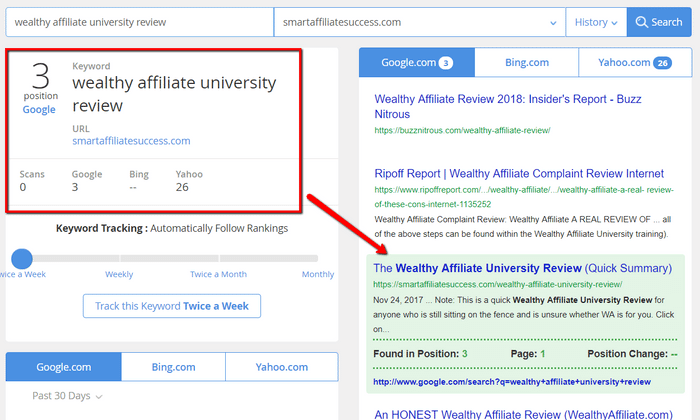The height and width of the screenshot is (420, 700).
Task: Click the Scans 0 value
Action: pyautogui.click(x=23, y=187)
